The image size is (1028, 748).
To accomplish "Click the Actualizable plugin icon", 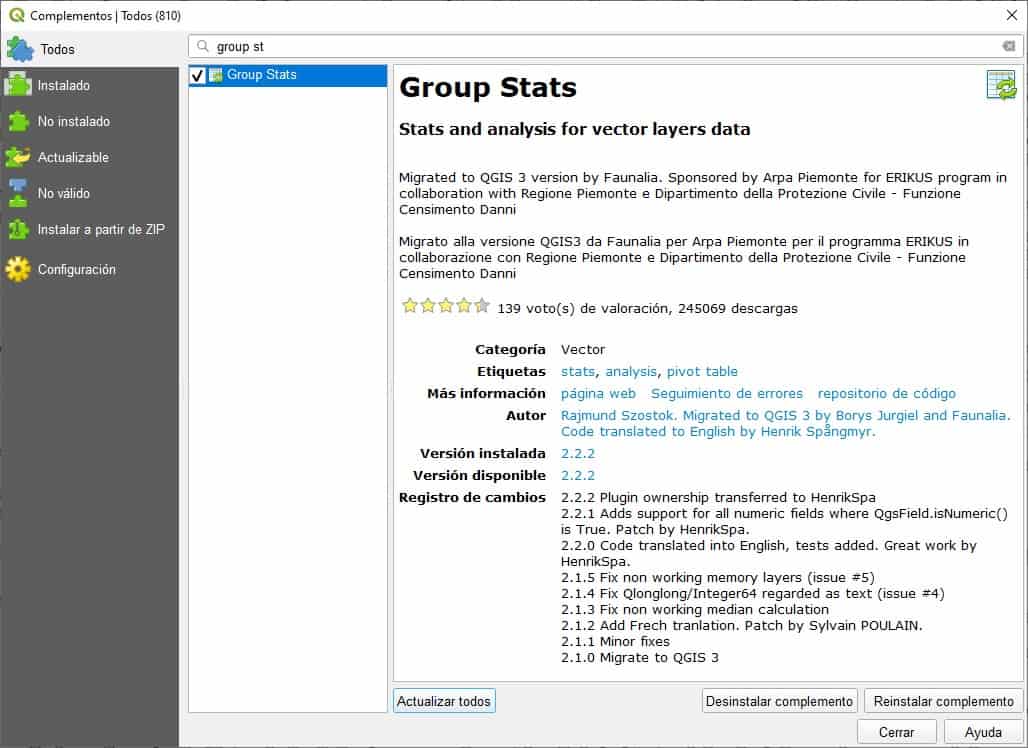I will (x=18, y=157).
